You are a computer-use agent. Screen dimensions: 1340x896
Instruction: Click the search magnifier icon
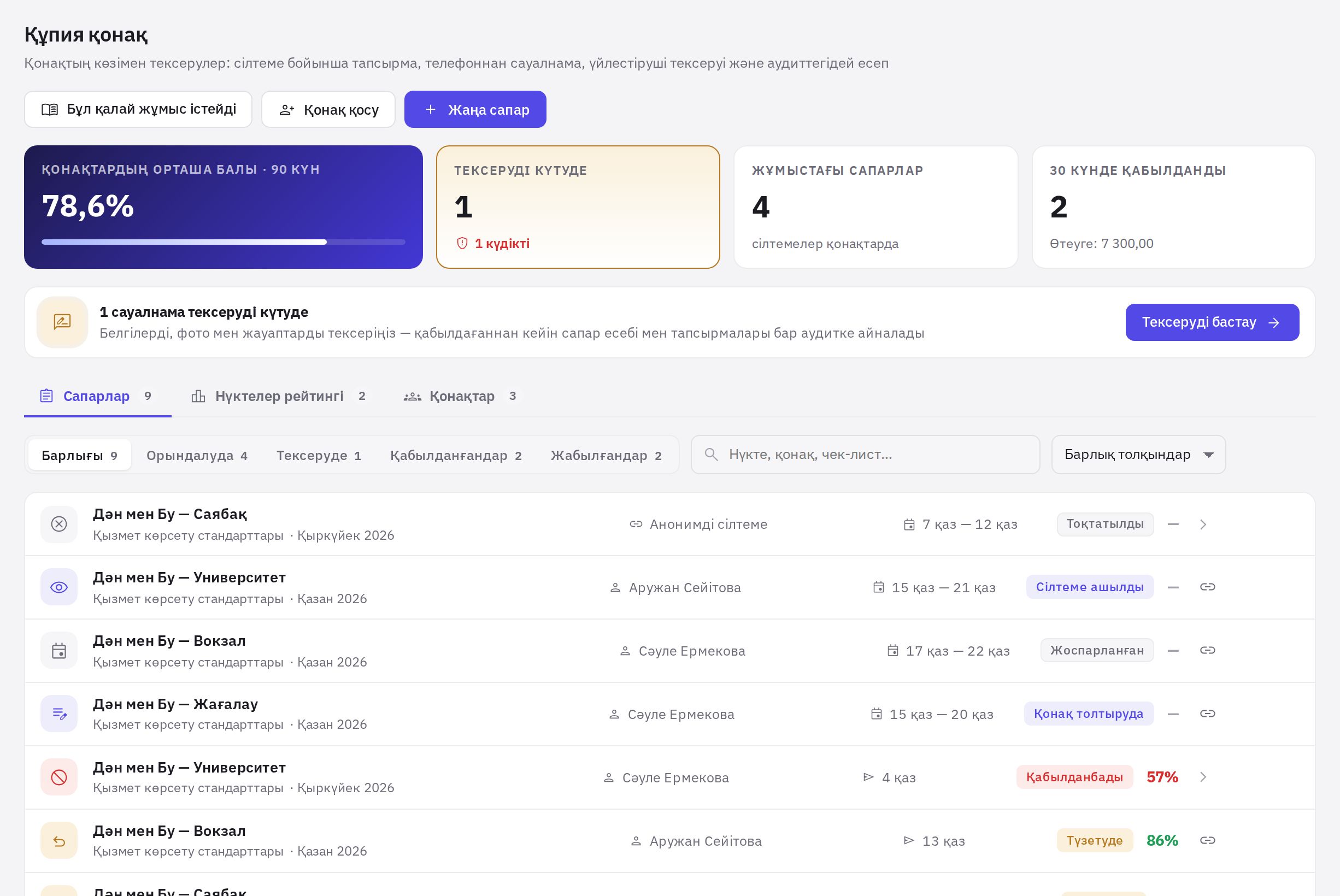711,455
